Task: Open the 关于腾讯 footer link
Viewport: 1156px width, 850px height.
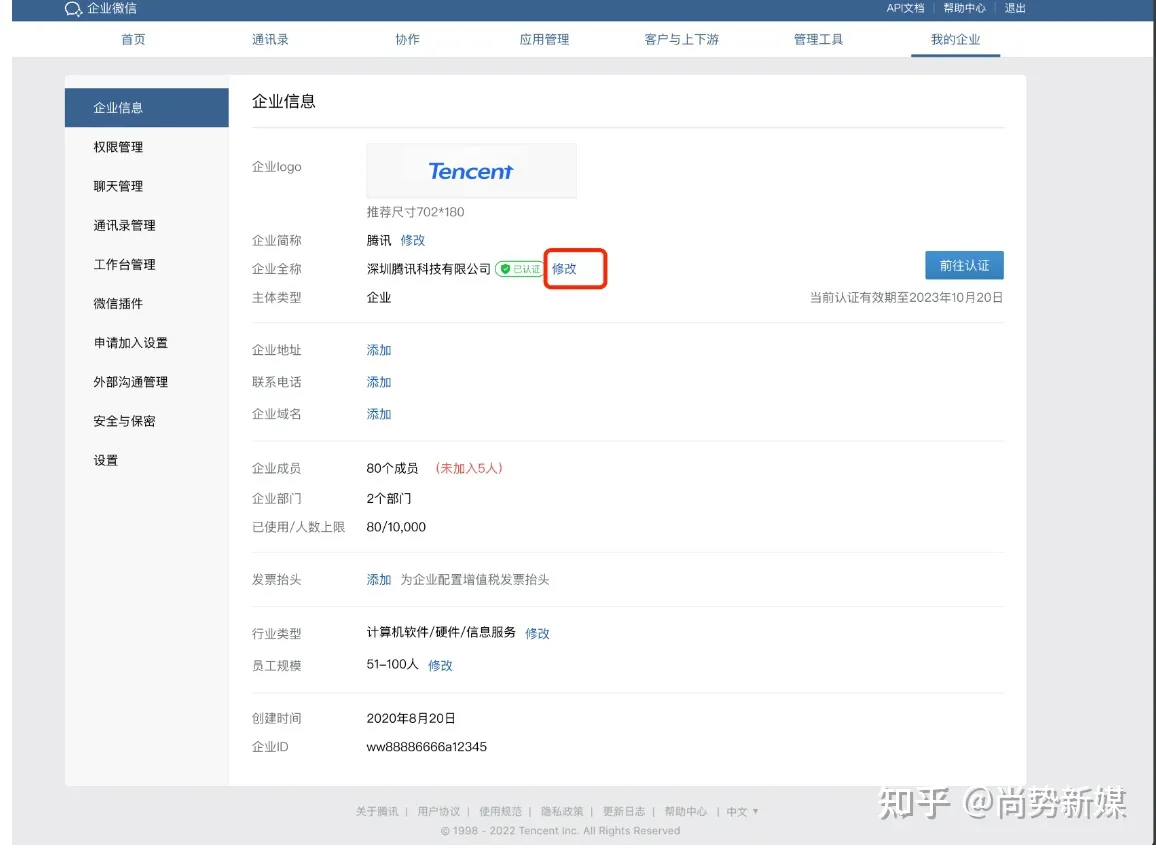Action: 377,811
